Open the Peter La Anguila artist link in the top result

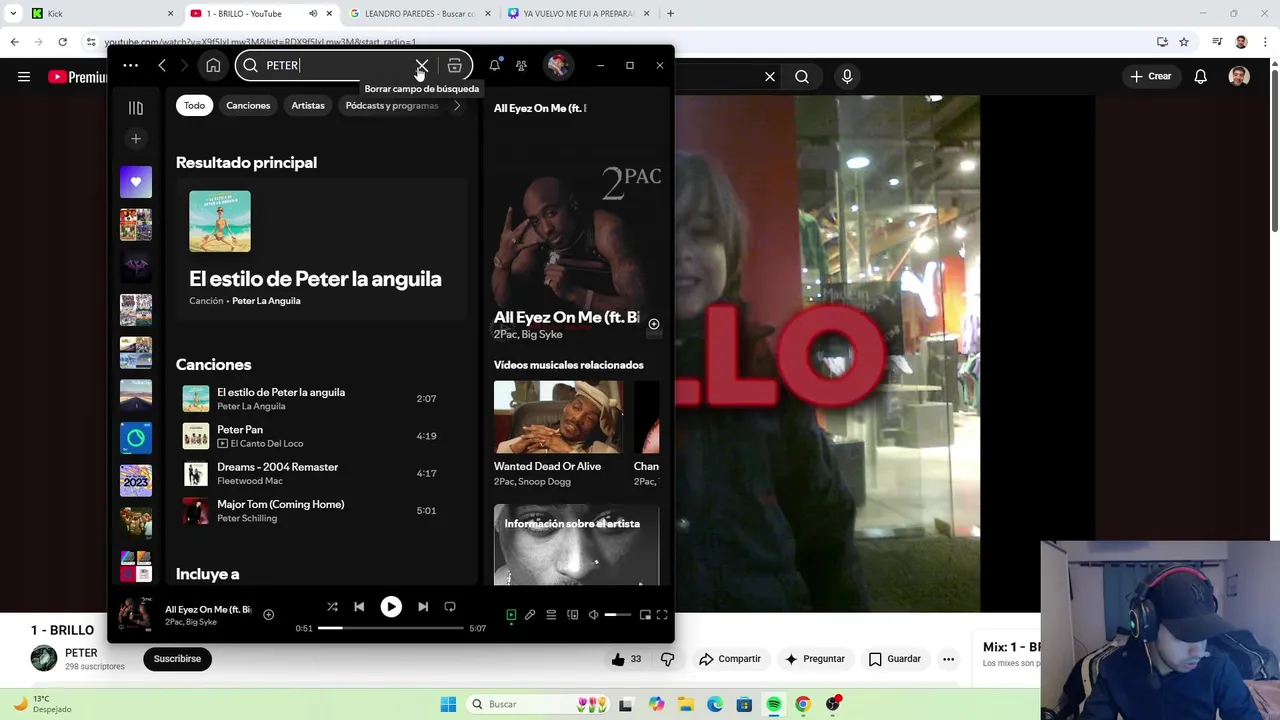[x=266, y=301]
